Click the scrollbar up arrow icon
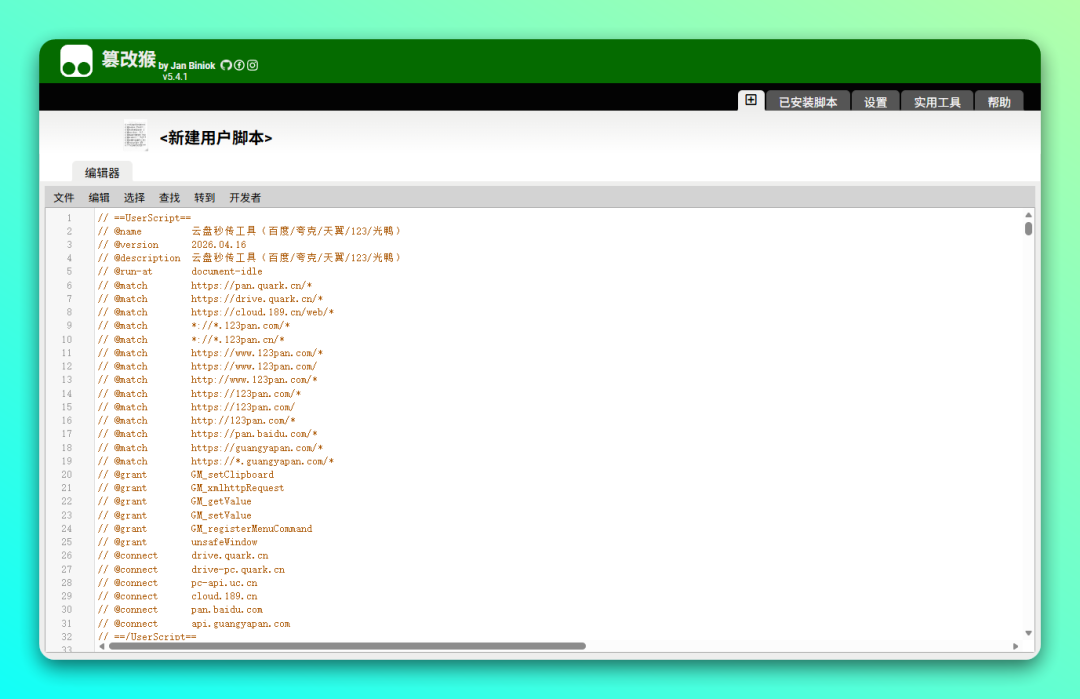This screenshot has height=699, width=1080. 1028,214
